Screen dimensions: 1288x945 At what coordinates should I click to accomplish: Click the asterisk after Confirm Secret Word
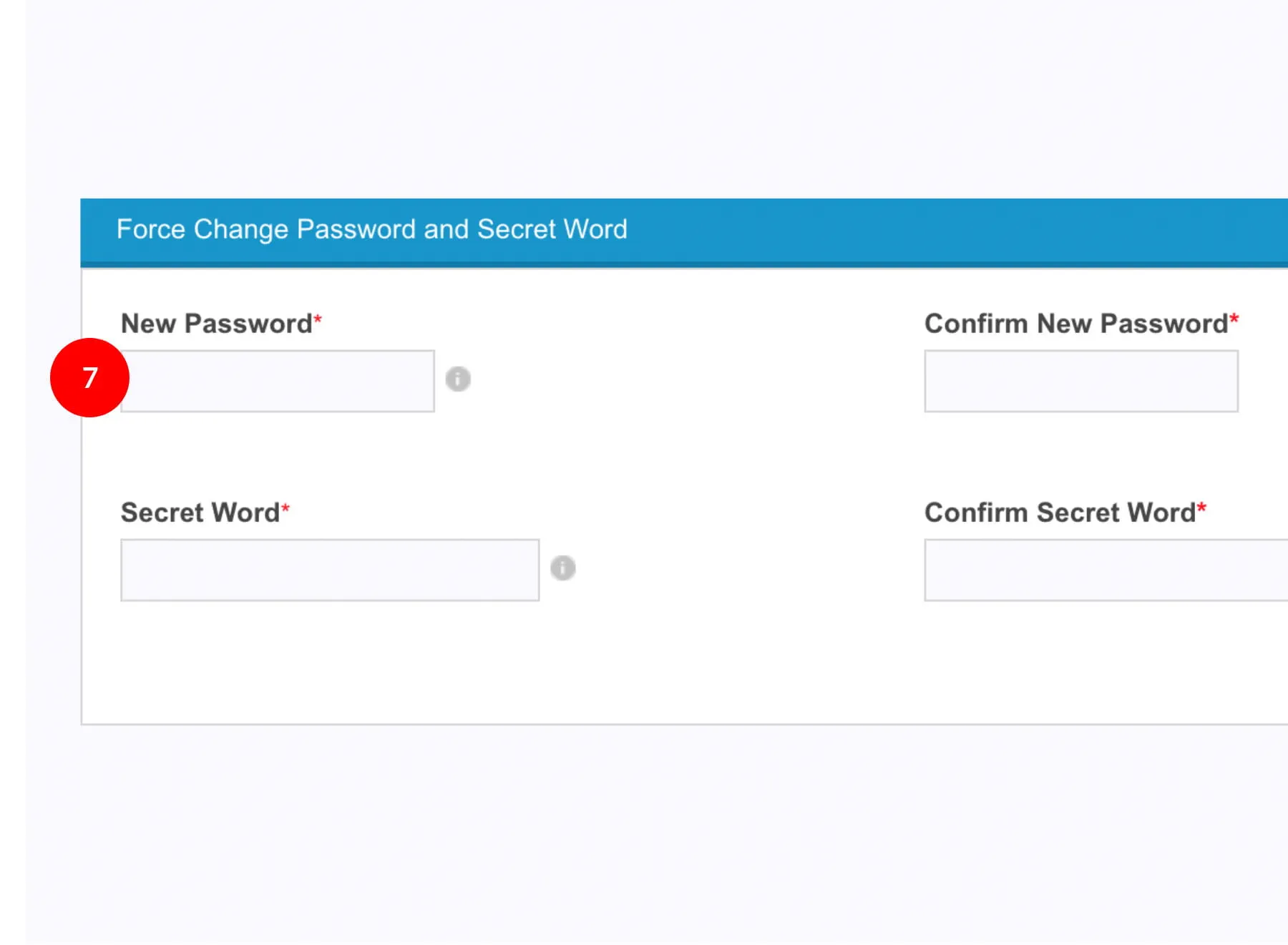(1201, 508)
